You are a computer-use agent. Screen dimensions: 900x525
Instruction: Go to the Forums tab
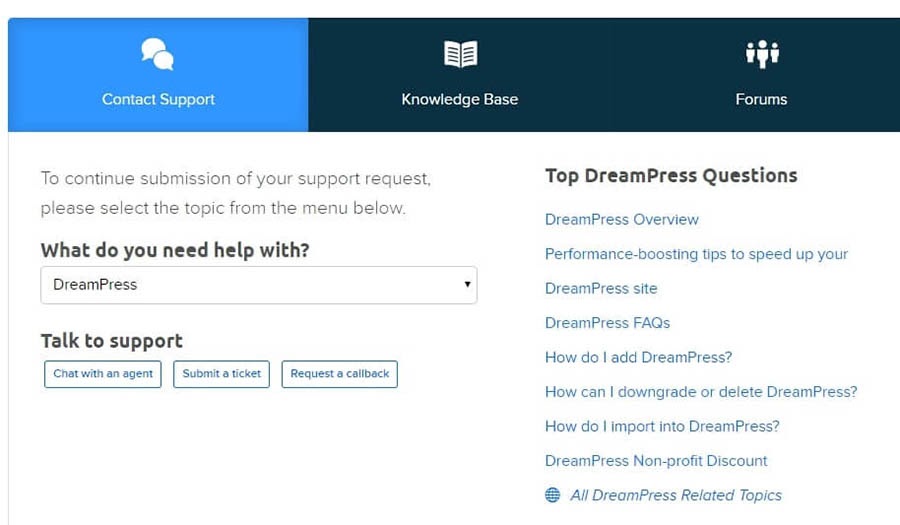coord(761,75)
